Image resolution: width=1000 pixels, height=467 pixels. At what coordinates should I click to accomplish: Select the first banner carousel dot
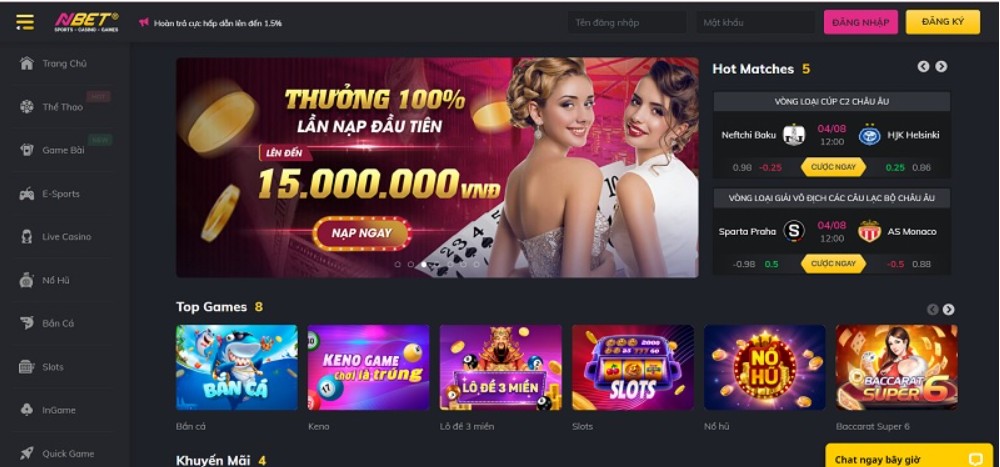click(397, 264)
